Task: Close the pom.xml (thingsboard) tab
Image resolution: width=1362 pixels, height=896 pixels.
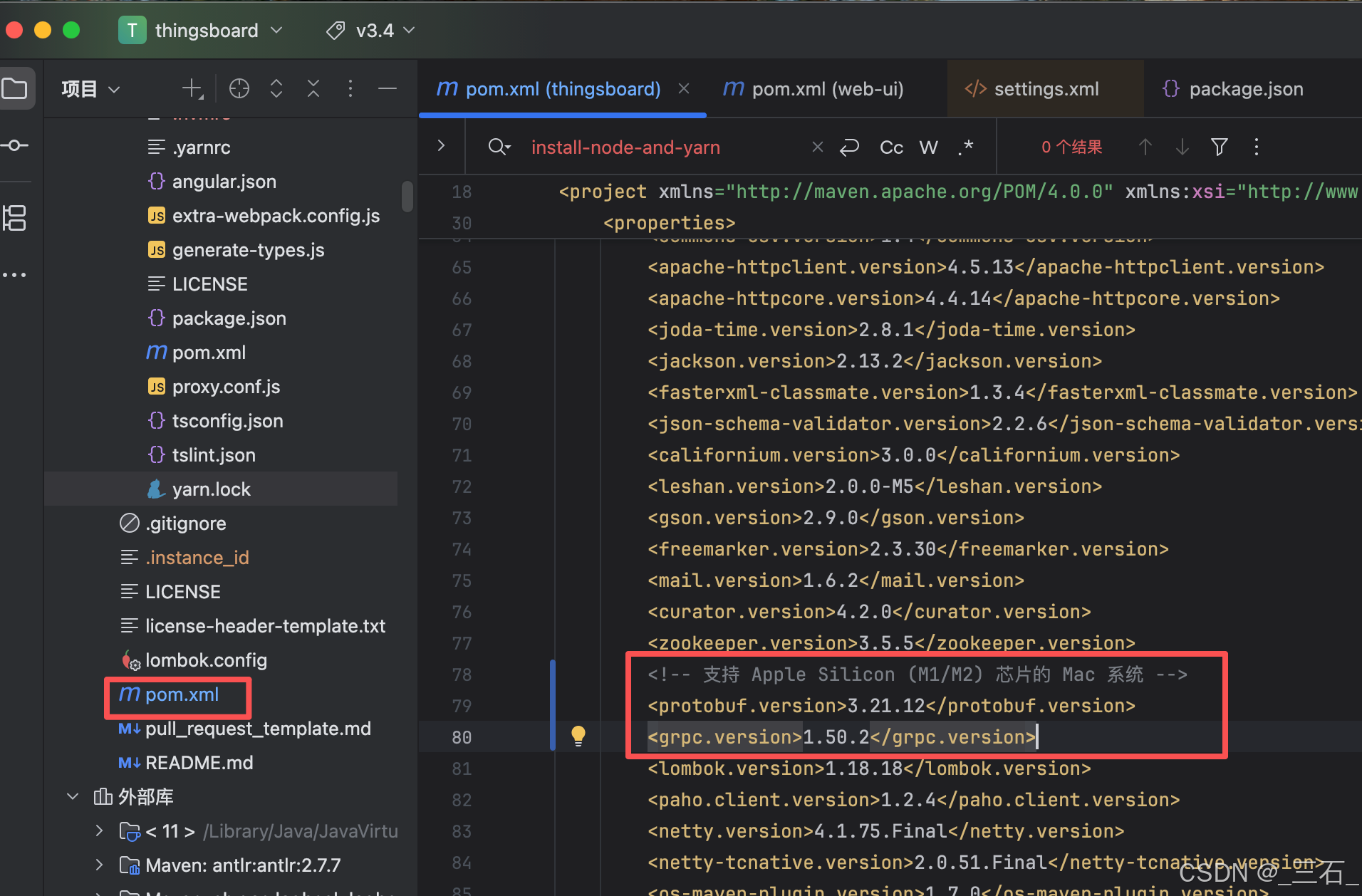Action: pyautogui.click(x=684, y=88)
